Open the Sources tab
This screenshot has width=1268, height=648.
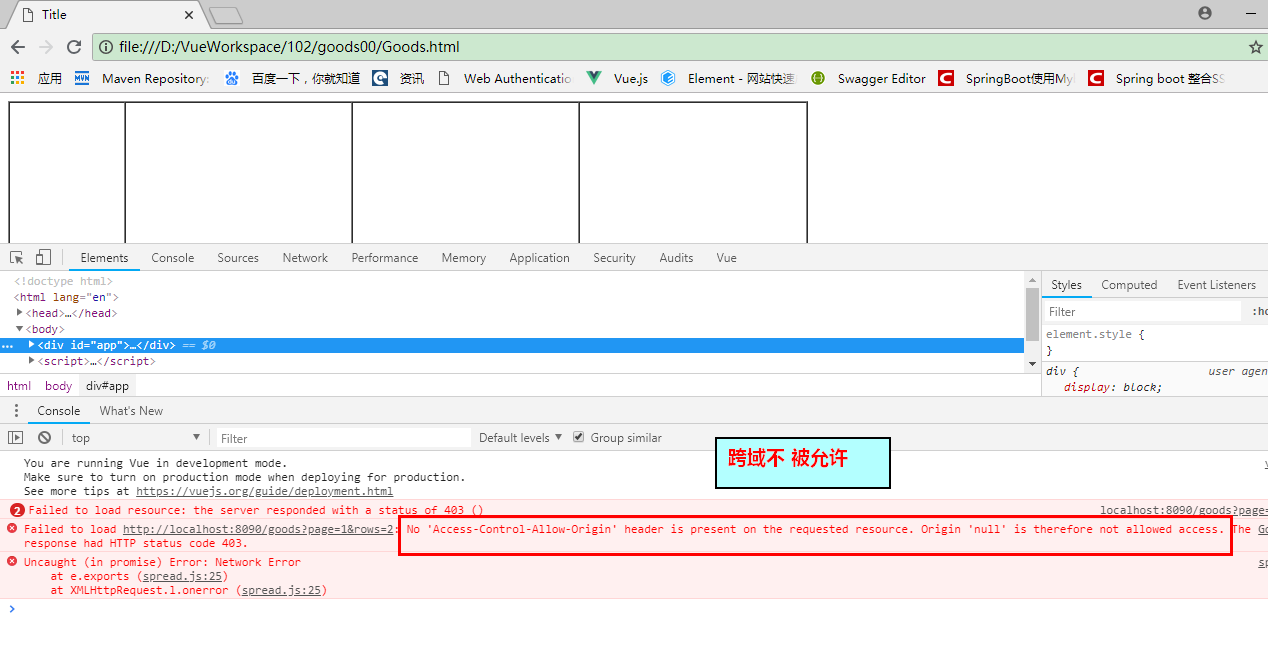(x=238, y=257)
